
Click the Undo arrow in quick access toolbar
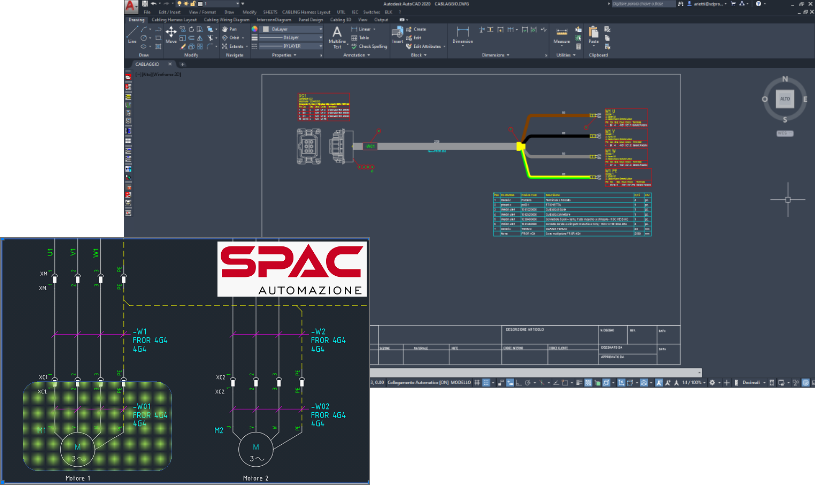[153, 4]
